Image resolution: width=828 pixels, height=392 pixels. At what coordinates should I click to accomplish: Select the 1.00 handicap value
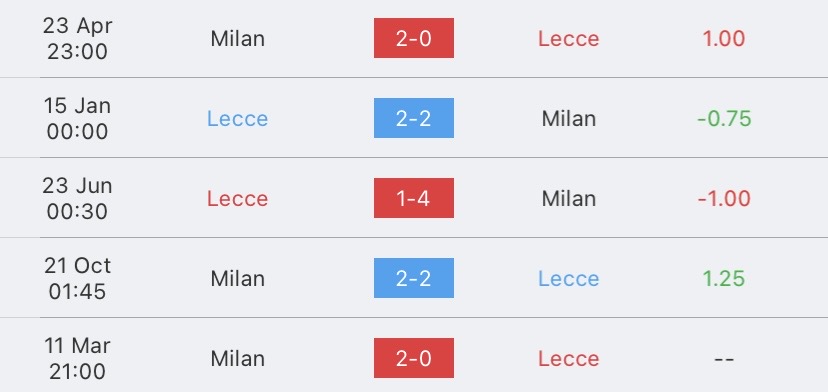[723, 39]
